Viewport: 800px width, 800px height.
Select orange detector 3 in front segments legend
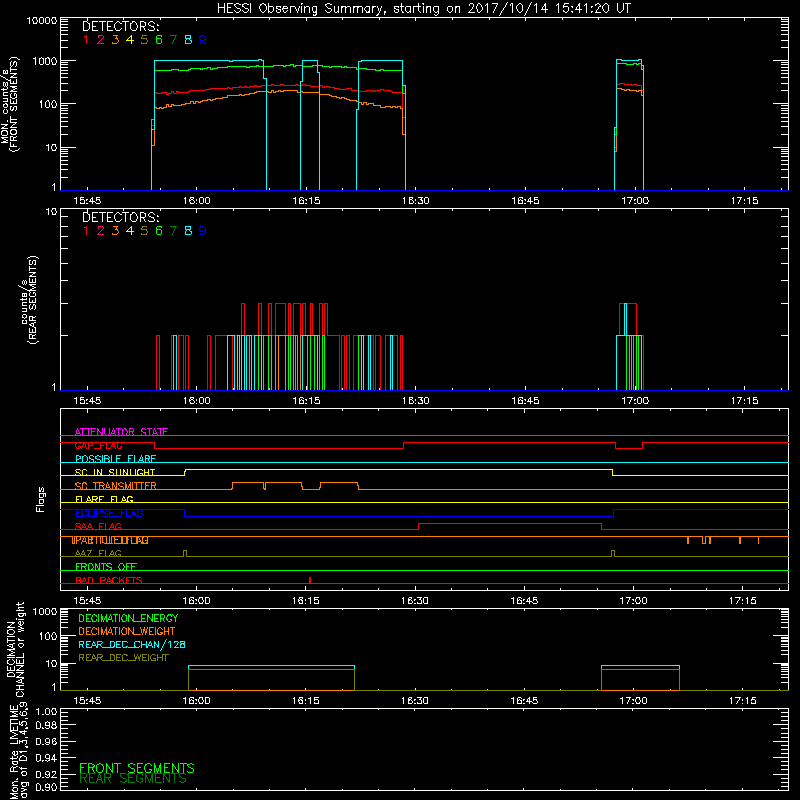tap(115, 40)
